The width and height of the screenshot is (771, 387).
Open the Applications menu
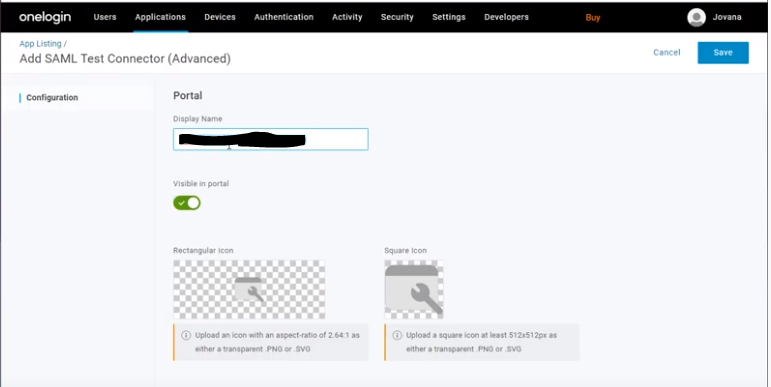pos(160,17)
